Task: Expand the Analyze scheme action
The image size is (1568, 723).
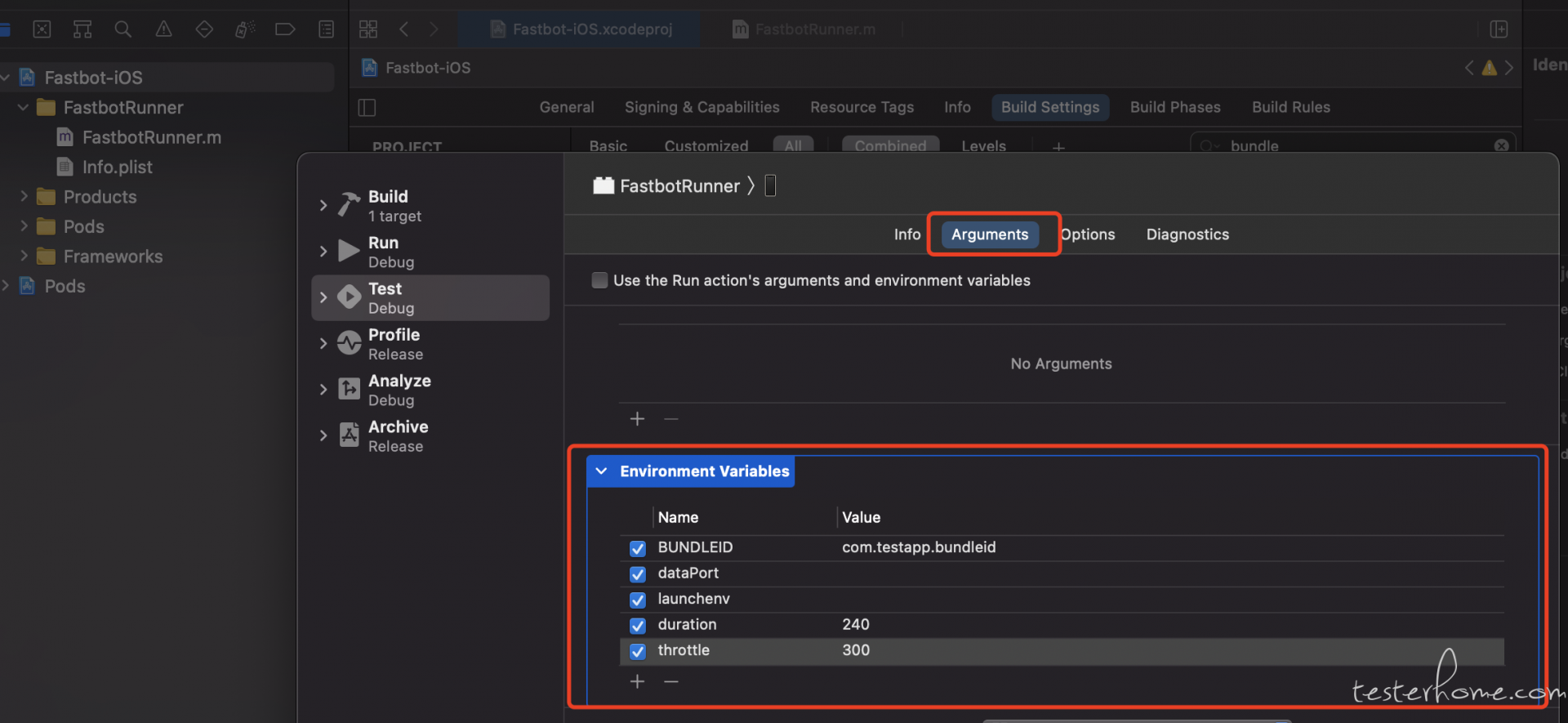Action: (x=323, y=390)
